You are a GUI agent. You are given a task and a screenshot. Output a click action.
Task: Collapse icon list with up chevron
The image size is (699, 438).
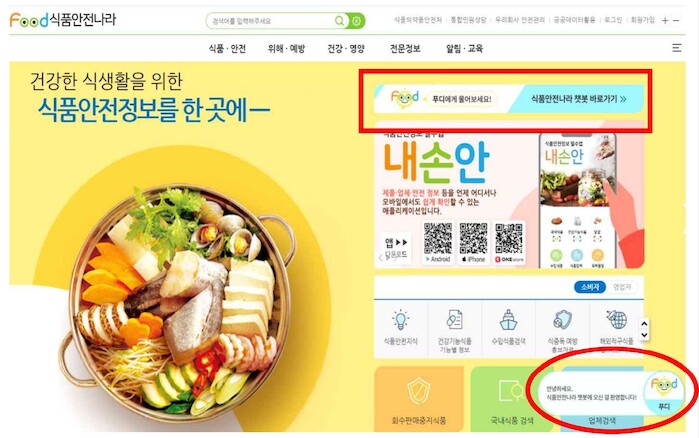point(644,323)
